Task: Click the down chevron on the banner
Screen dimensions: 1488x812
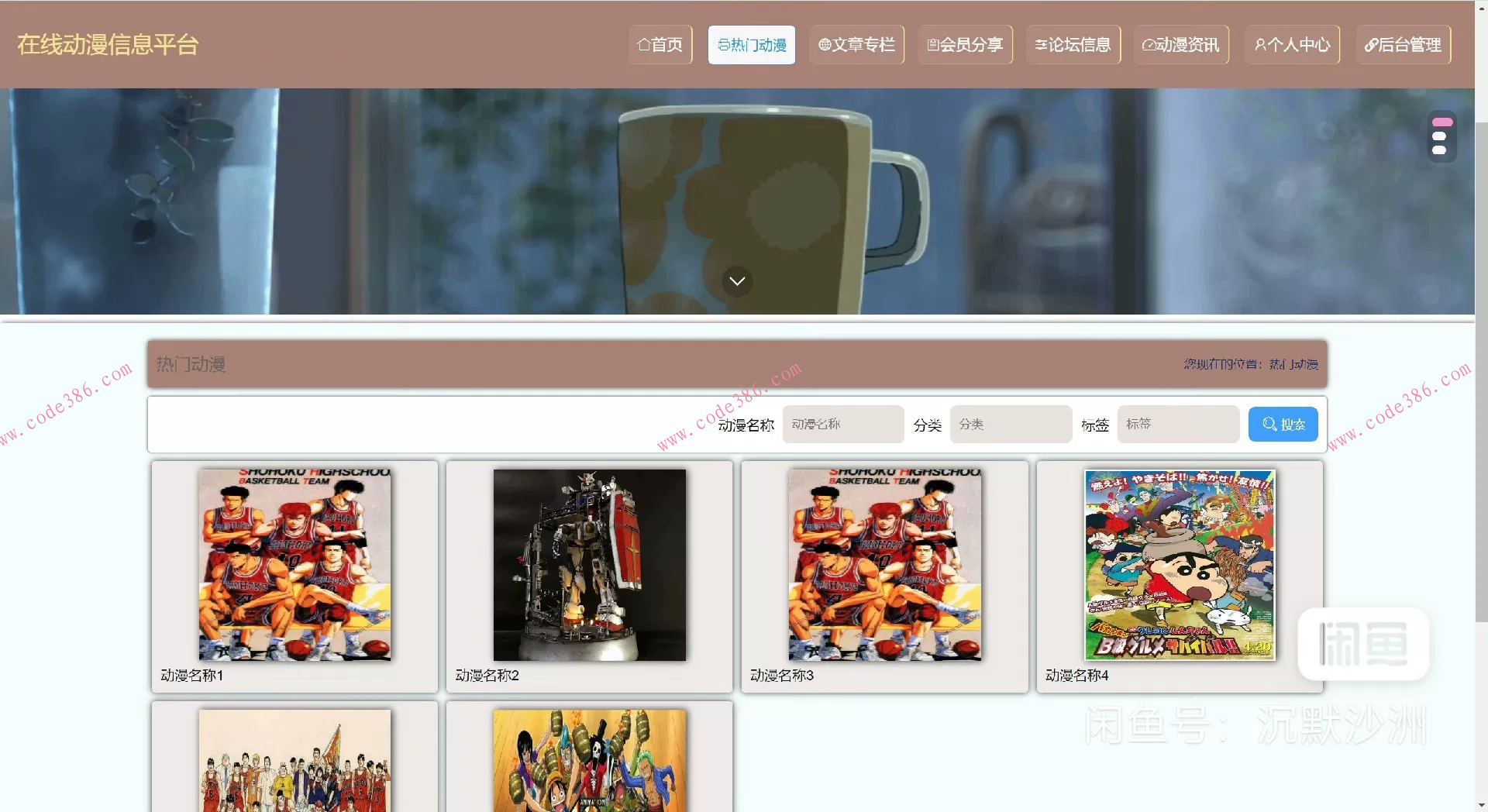Action: click(737, 281)
